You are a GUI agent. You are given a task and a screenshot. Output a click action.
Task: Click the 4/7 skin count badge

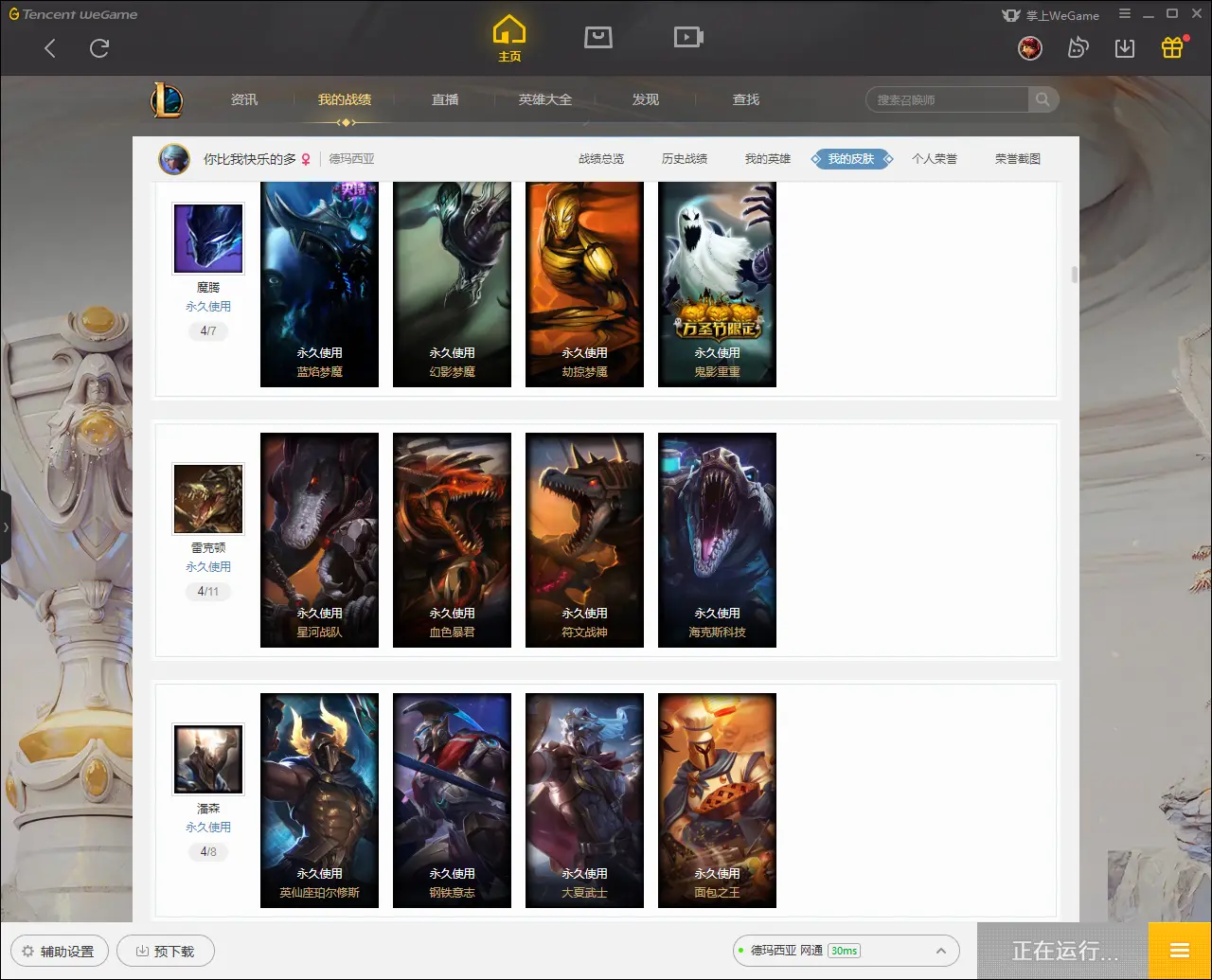[208, 331]
